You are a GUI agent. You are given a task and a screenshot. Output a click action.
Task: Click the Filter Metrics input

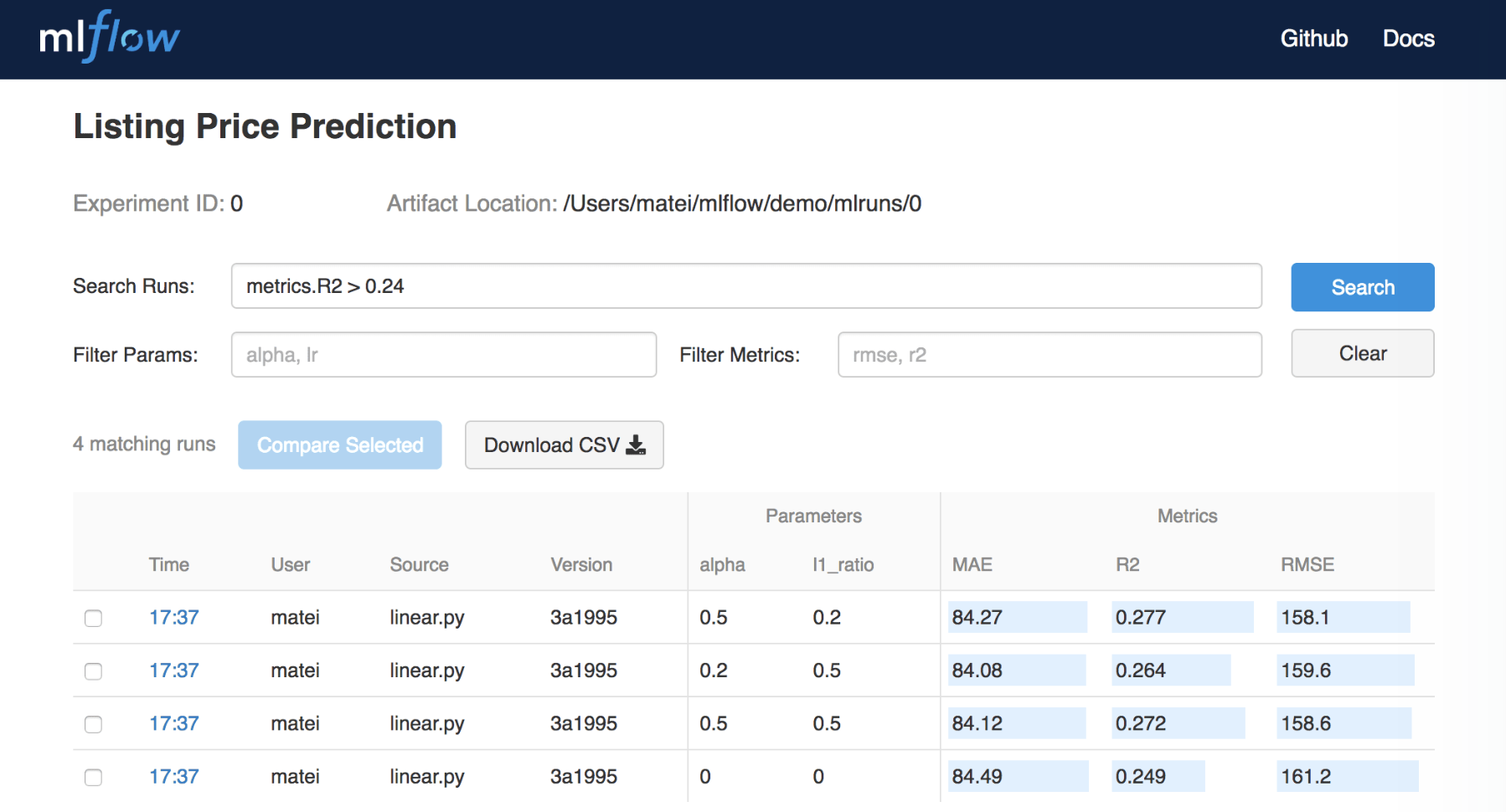[x=1050, y=355]
